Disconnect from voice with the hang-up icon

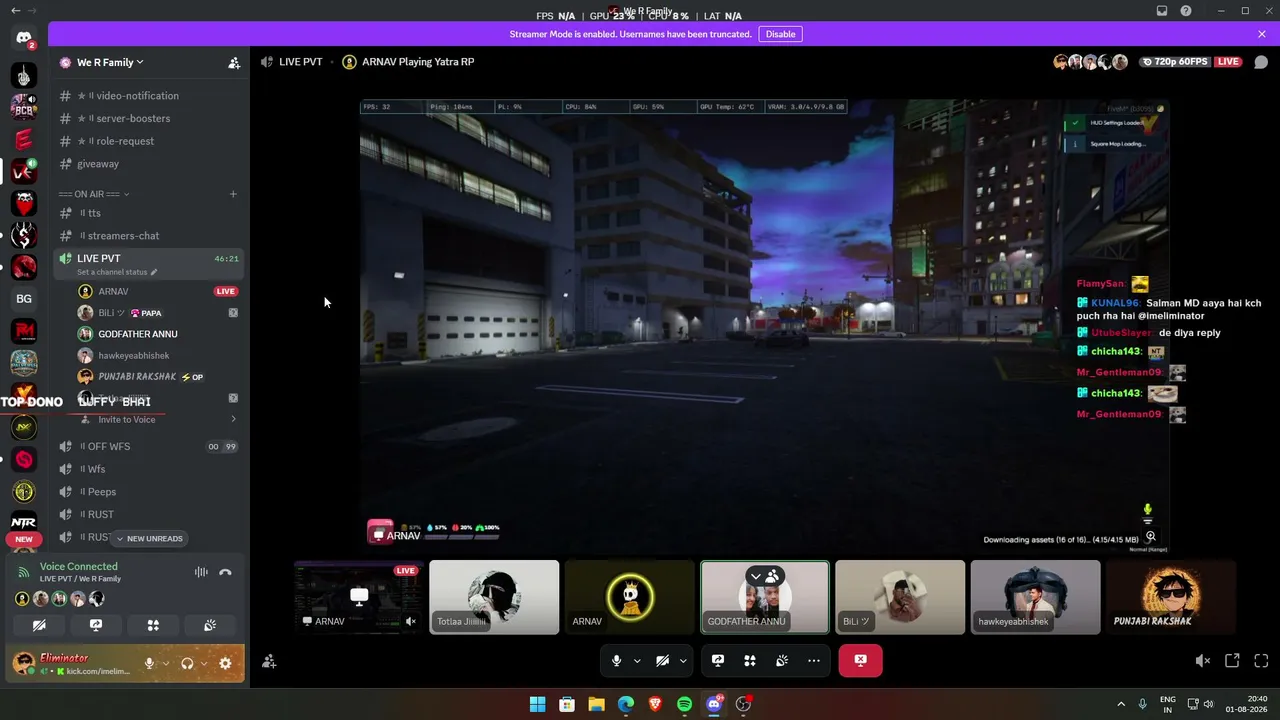(x=226, y=572)
